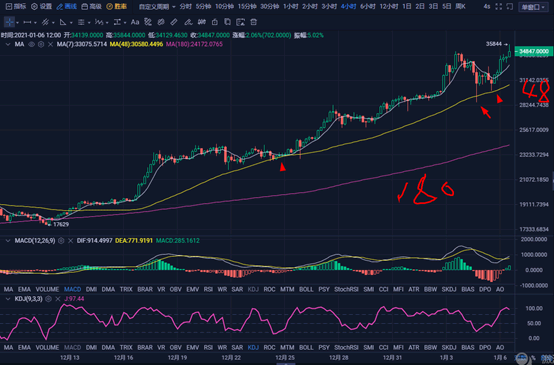Expand arrow next to horizontal line tool

[x=35, y=23]
